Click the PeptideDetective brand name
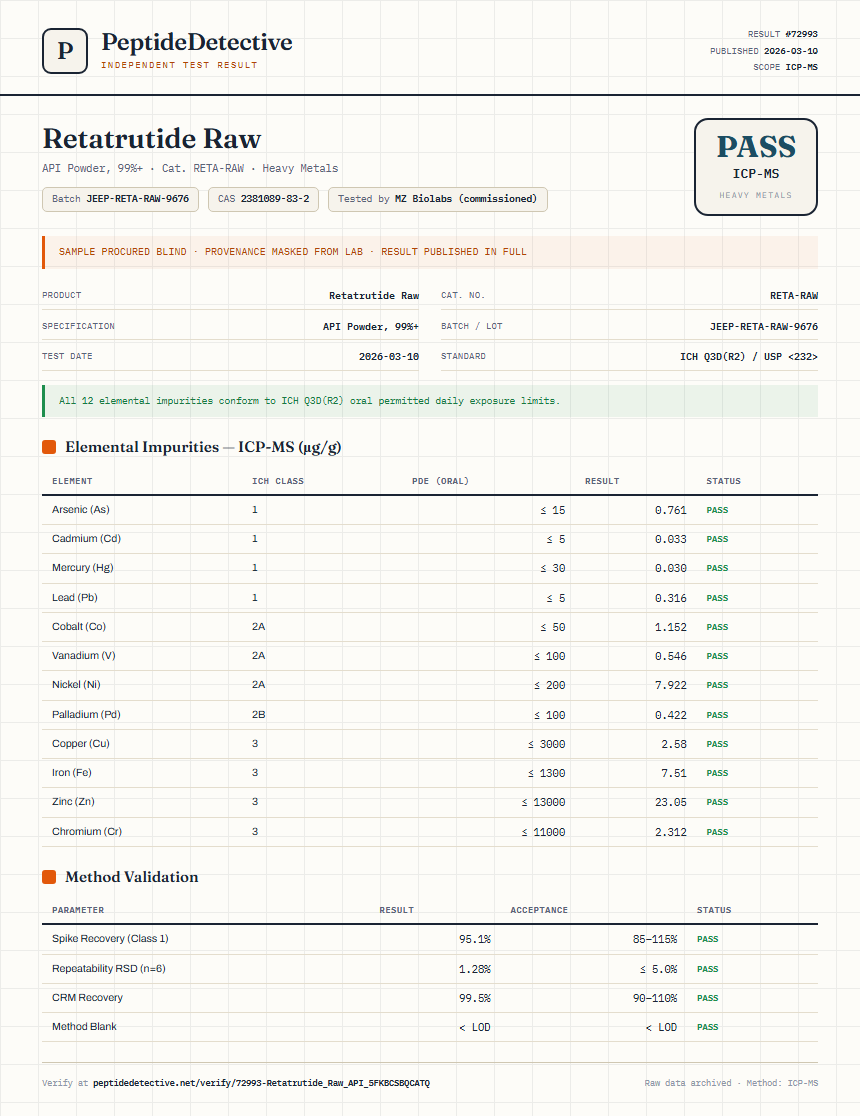The height and width of the screenshot is (1116, 860). coord(196,42)
